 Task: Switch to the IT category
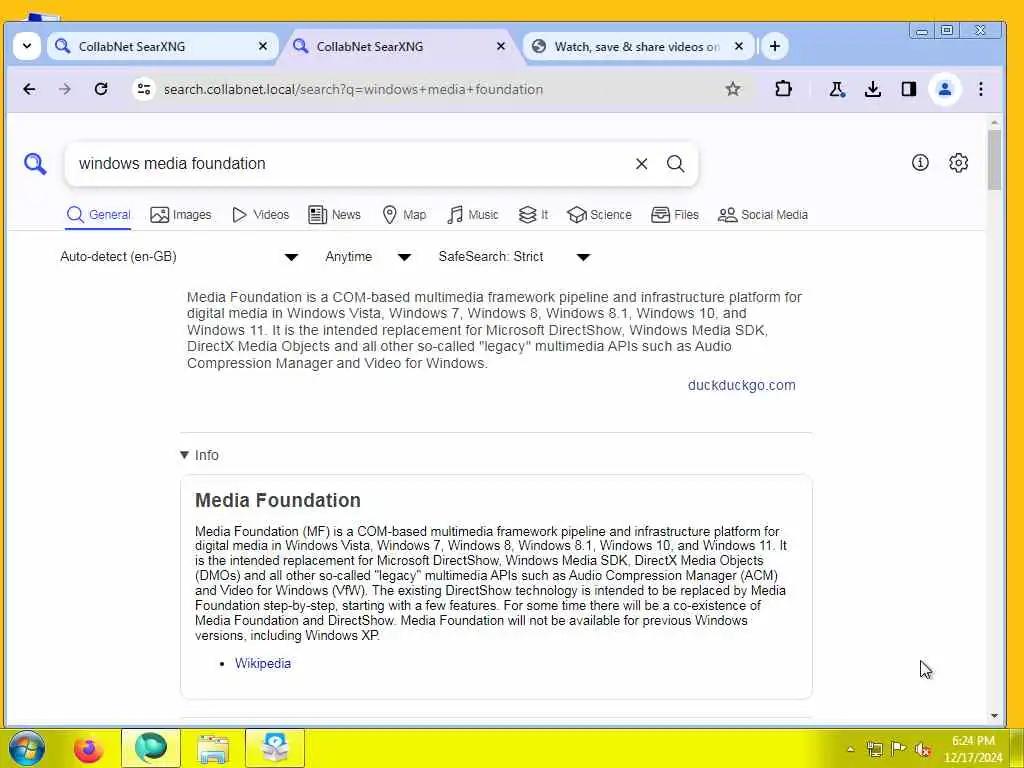533,215
